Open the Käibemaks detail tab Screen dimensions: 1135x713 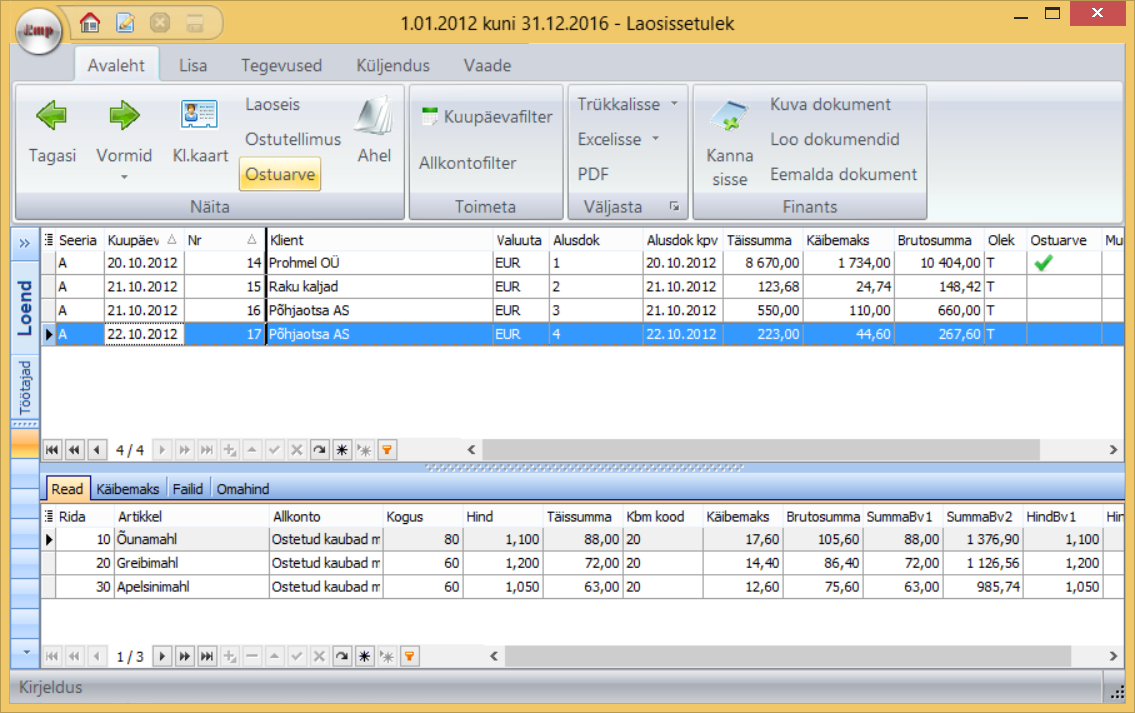coord(128,489)
